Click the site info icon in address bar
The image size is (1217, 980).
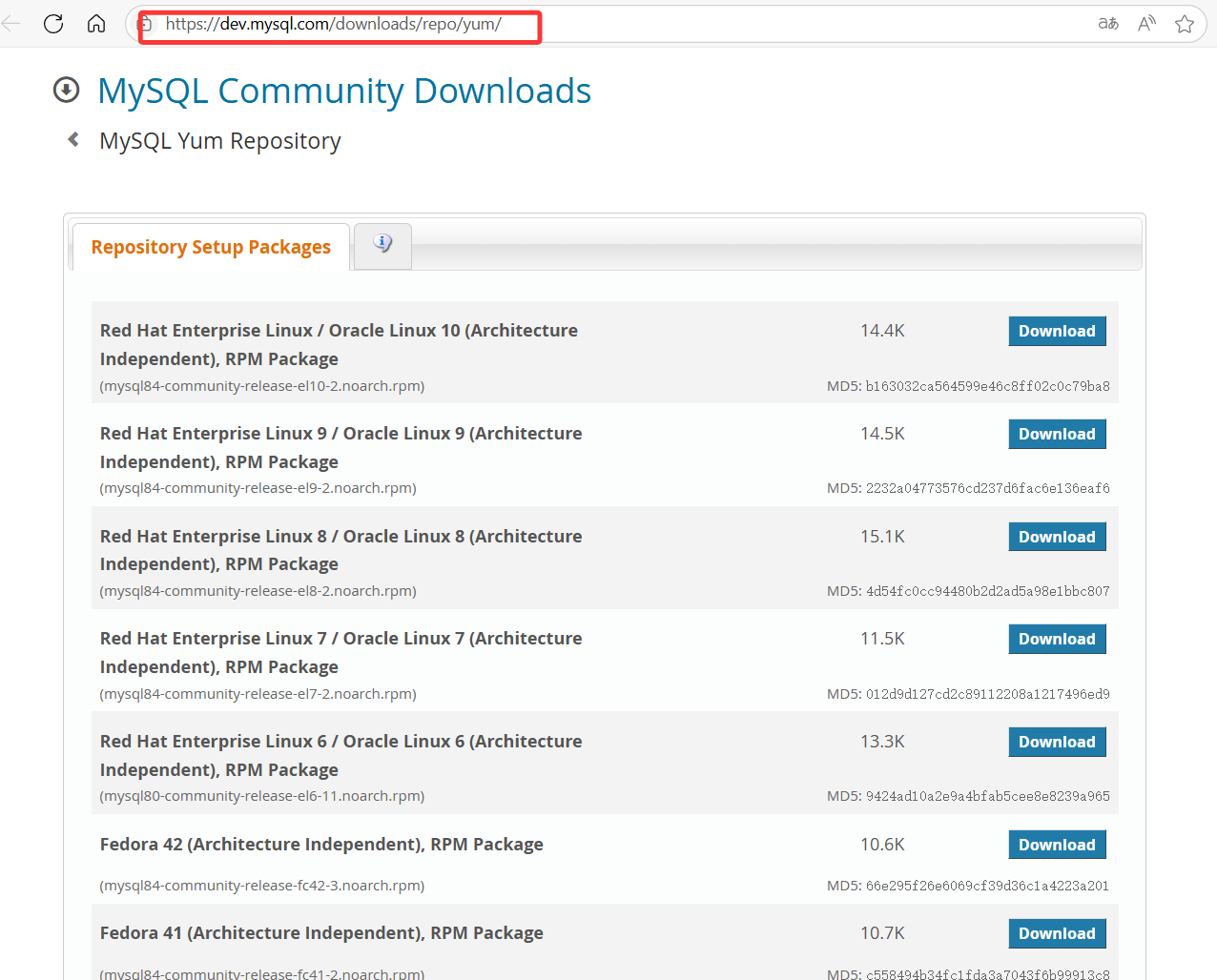146,24
